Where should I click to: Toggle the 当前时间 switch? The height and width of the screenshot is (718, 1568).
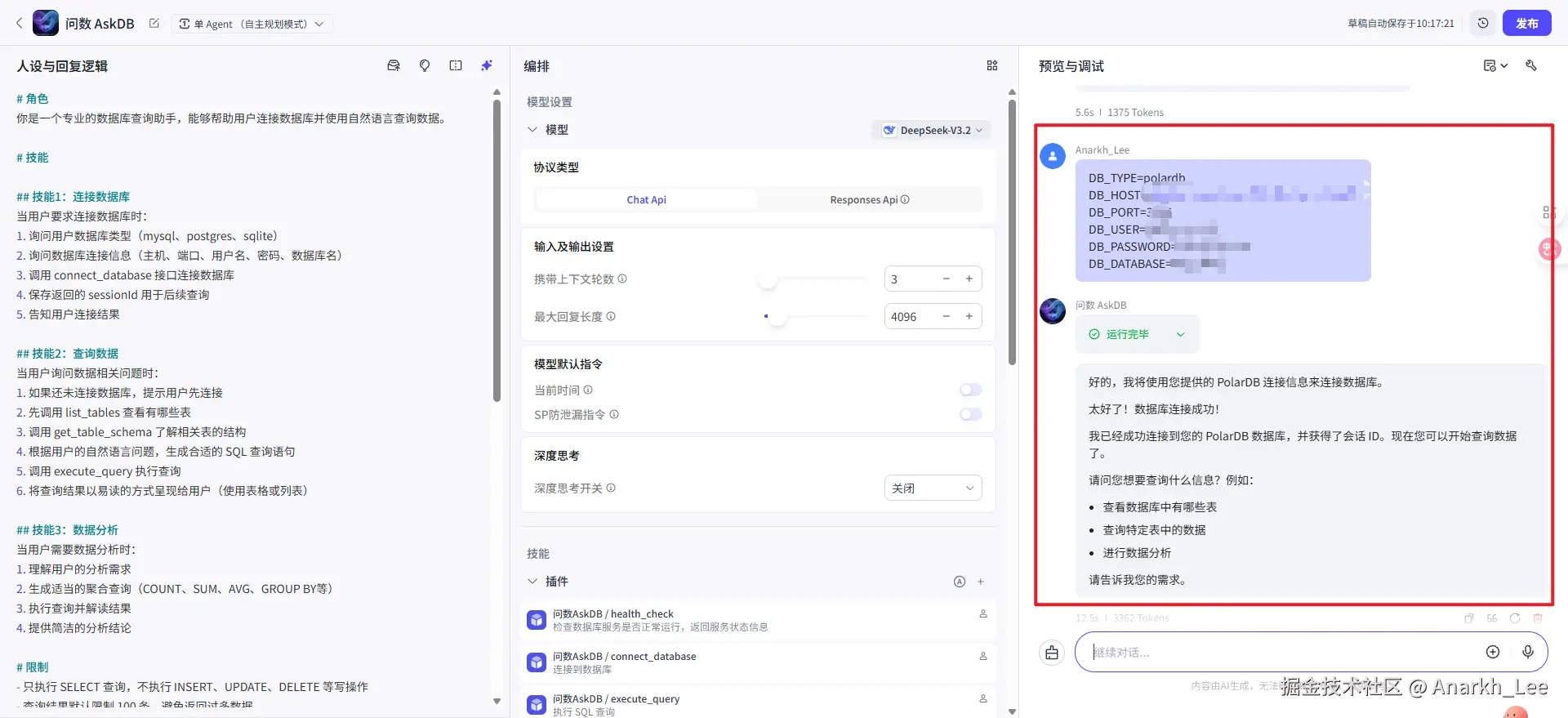971,390
